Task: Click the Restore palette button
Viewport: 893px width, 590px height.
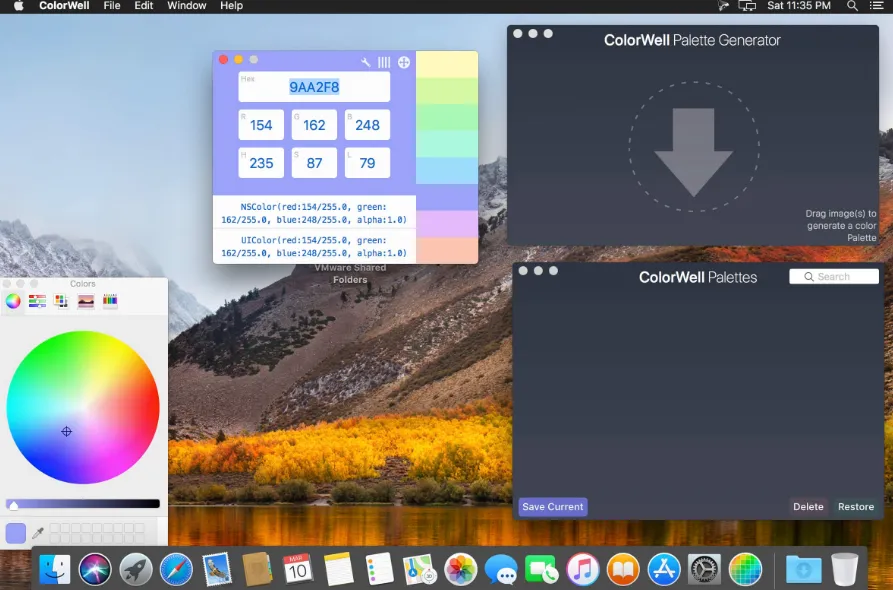Action: coord(856,506)
